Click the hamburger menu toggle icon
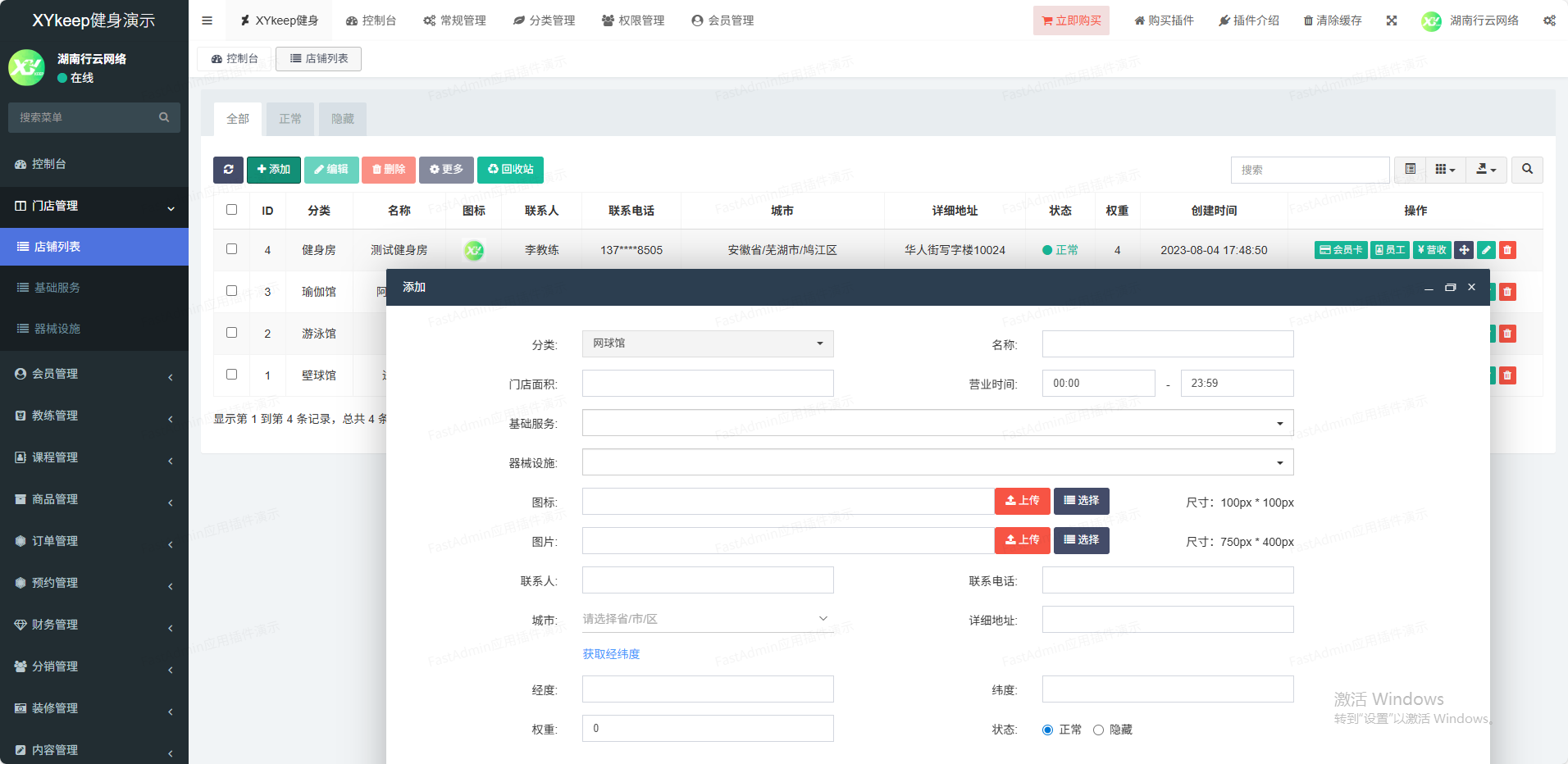This screenshot has width=1568, height=764. (x=207, y=20)
